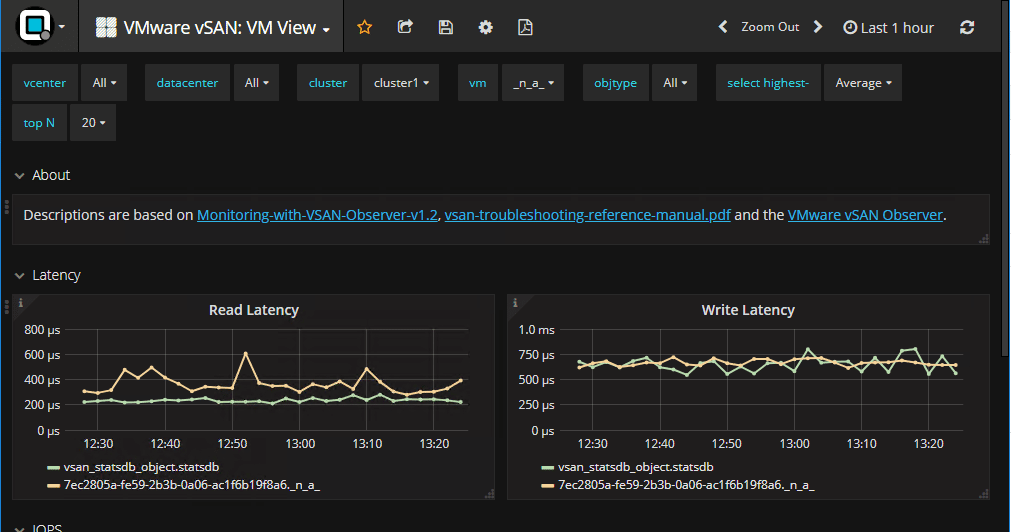Screen dimensions: 1011x532
Task: Open VMware vSAN Observer link
Action: pyautogui.click(x=865, y=215)
